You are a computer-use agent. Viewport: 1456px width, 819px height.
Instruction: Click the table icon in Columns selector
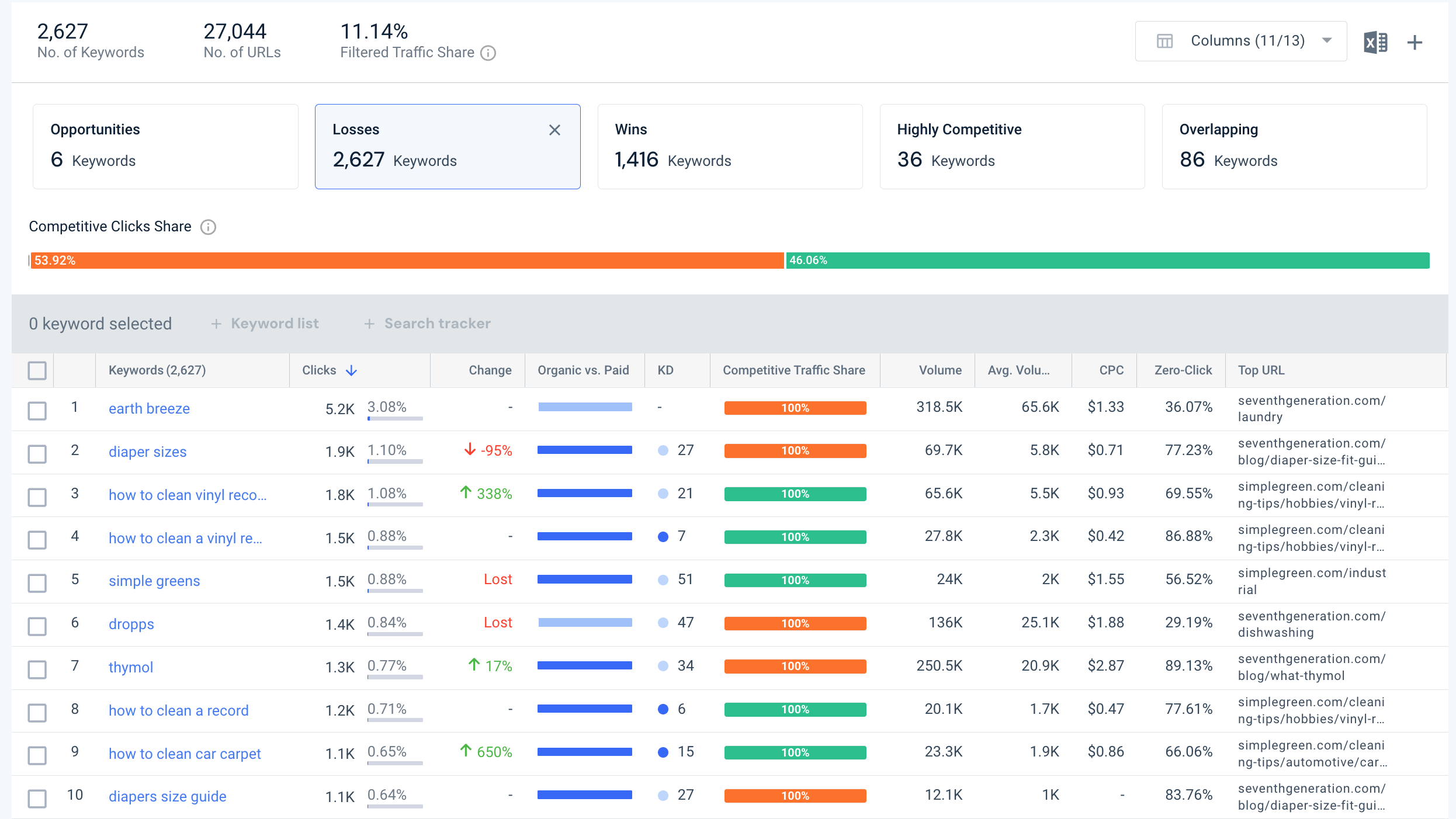pos(1164,41)
